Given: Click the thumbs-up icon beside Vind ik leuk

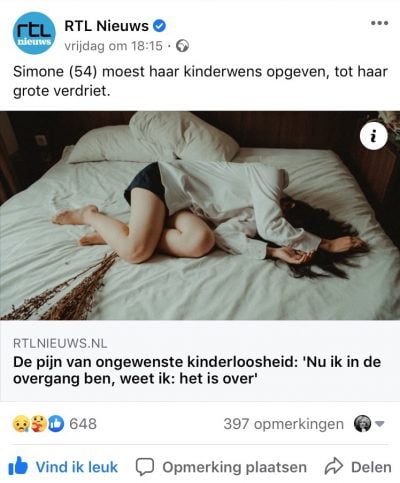Looking at the screenshot, I should point(18,466).
